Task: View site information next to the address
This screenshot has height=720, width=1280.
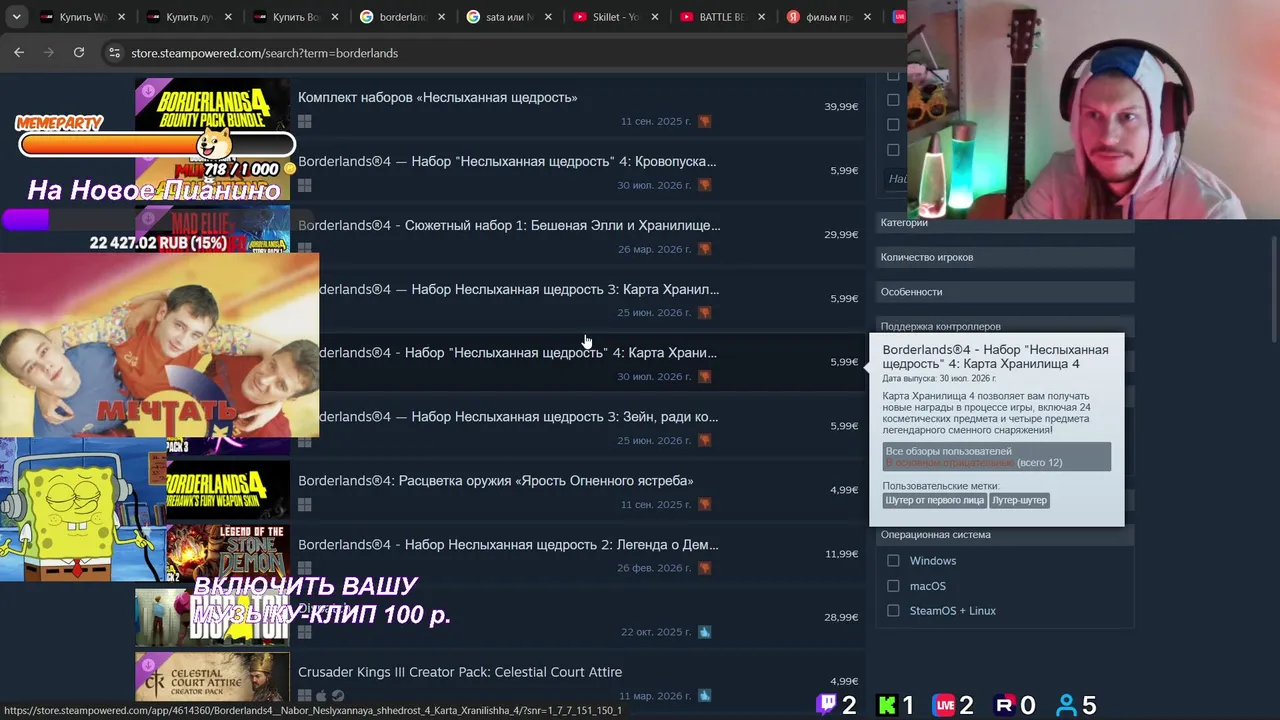Action: [x=114, y=53]
